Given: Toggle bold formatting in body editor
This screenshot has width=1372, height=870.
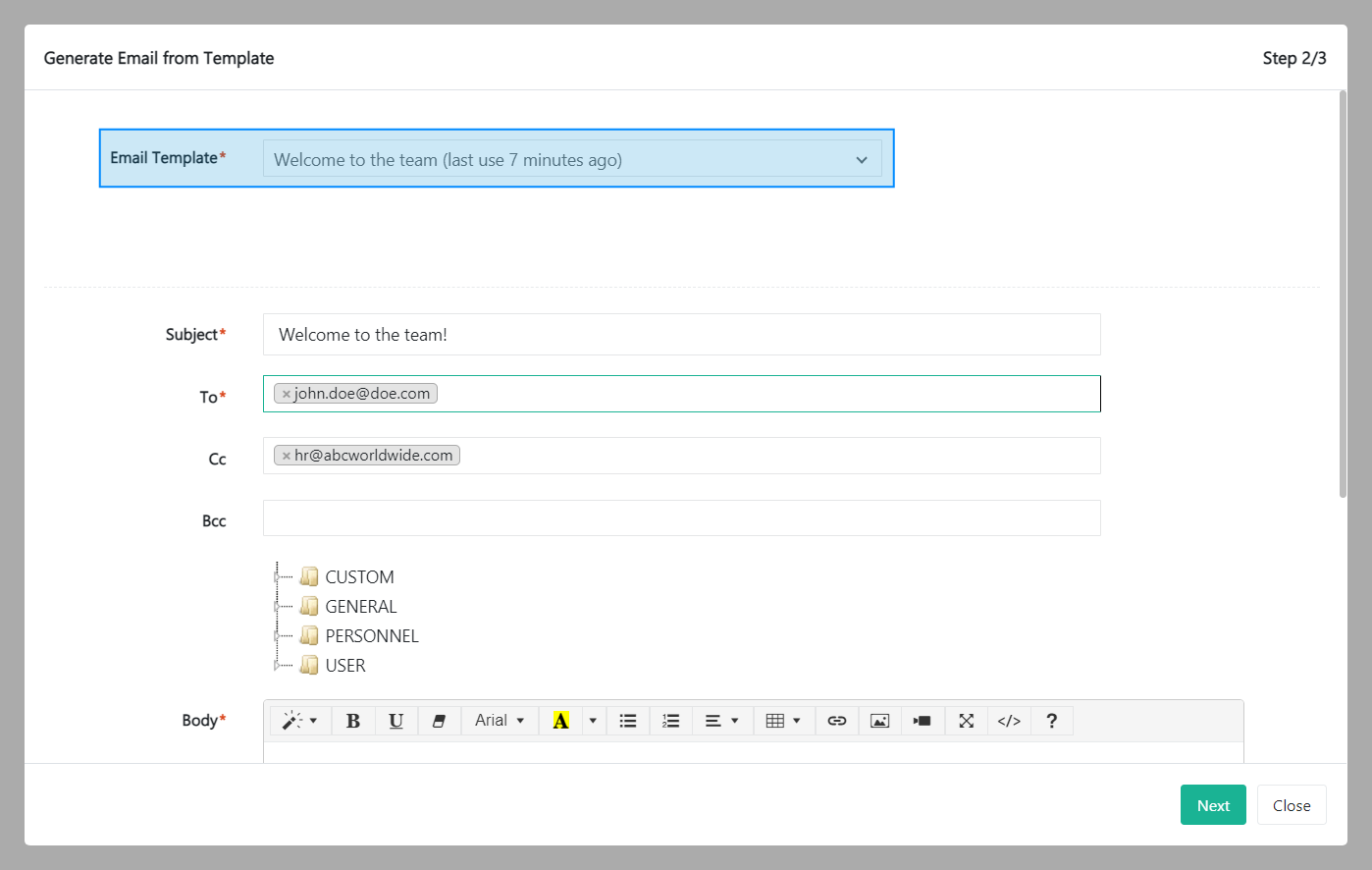Looking at the screenshot, I should point(353,721).
